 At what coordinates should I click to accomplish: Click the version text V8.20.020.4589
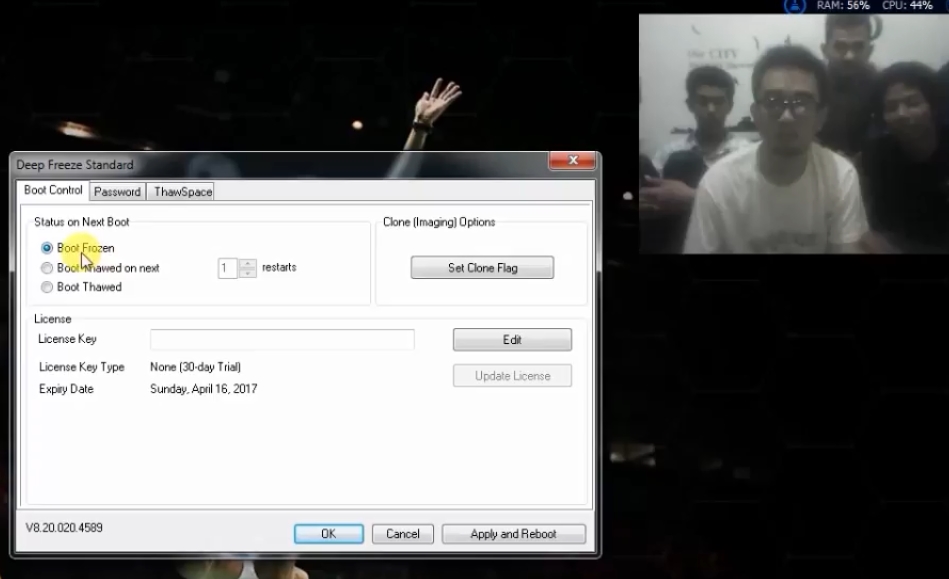click(x=64, y=528)
